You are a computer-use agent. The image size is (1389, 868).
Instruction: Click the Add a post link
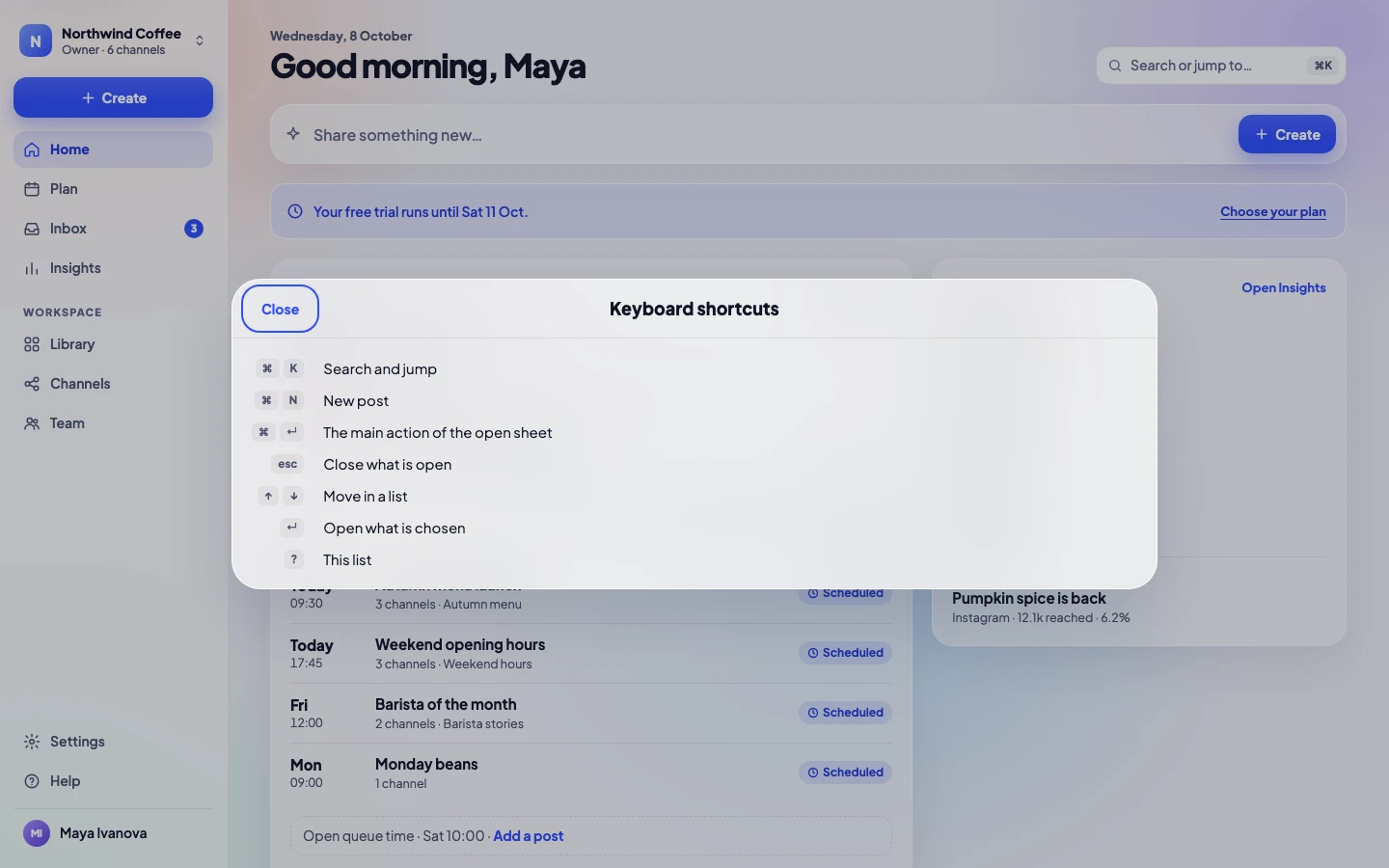point(529,836)
